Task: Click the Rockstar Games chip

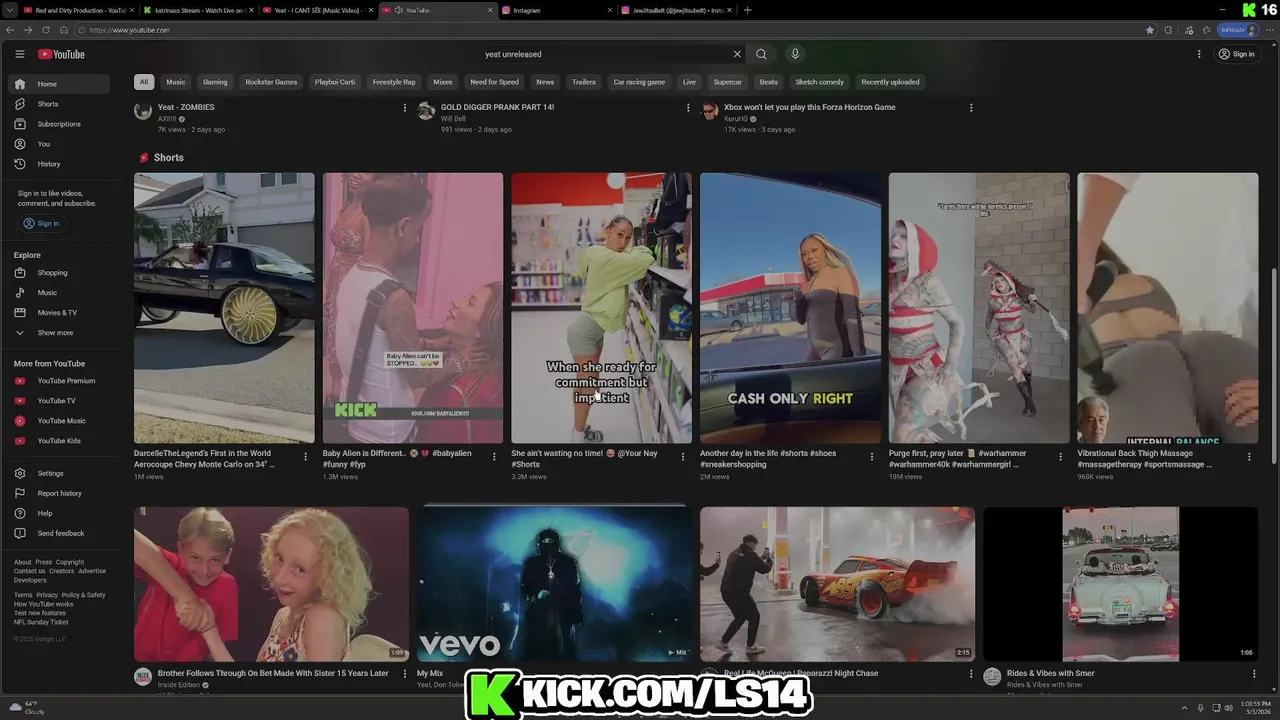Action: pos(271,82)
